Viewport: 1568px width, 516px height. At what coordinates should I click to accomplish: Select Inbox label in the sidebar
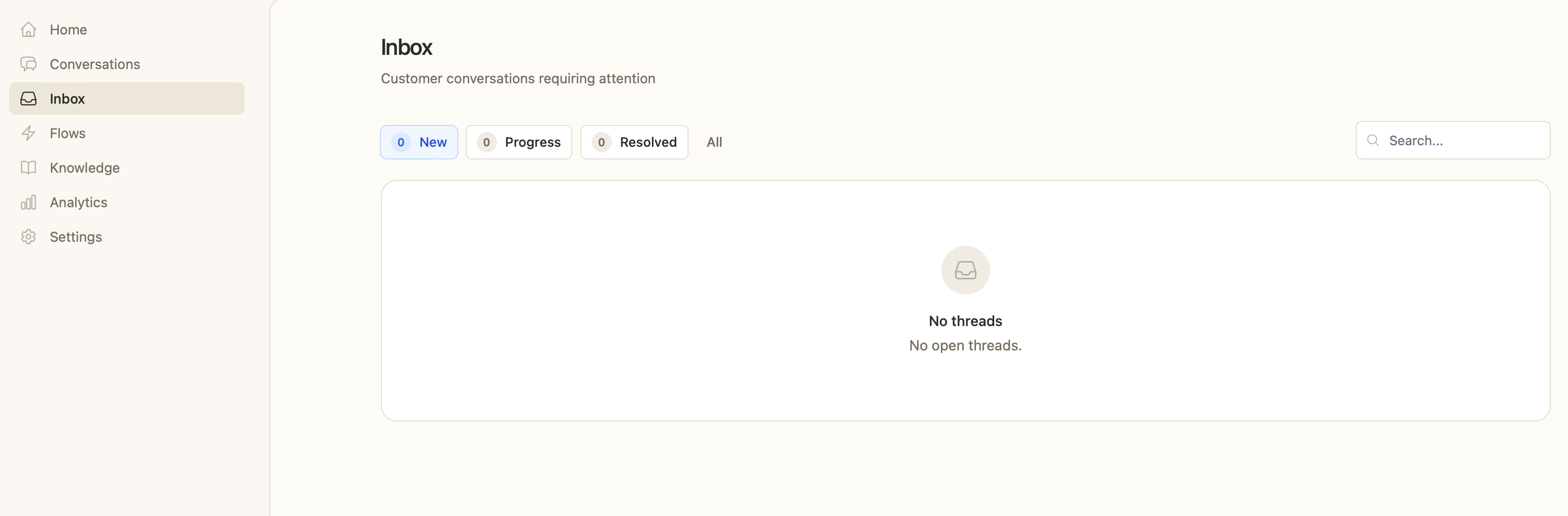67,99
